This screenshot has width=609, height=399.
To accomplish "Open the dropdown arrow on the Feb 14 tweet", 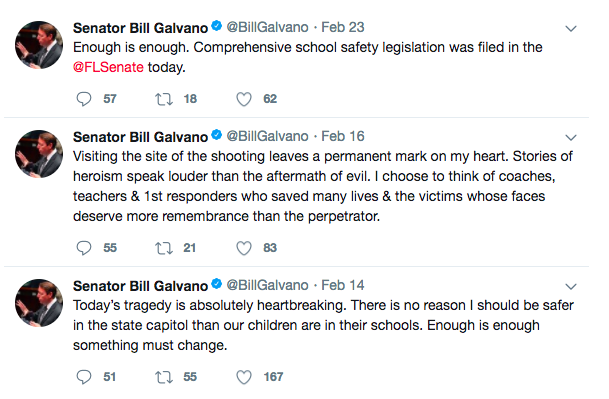I will (571, 287).
